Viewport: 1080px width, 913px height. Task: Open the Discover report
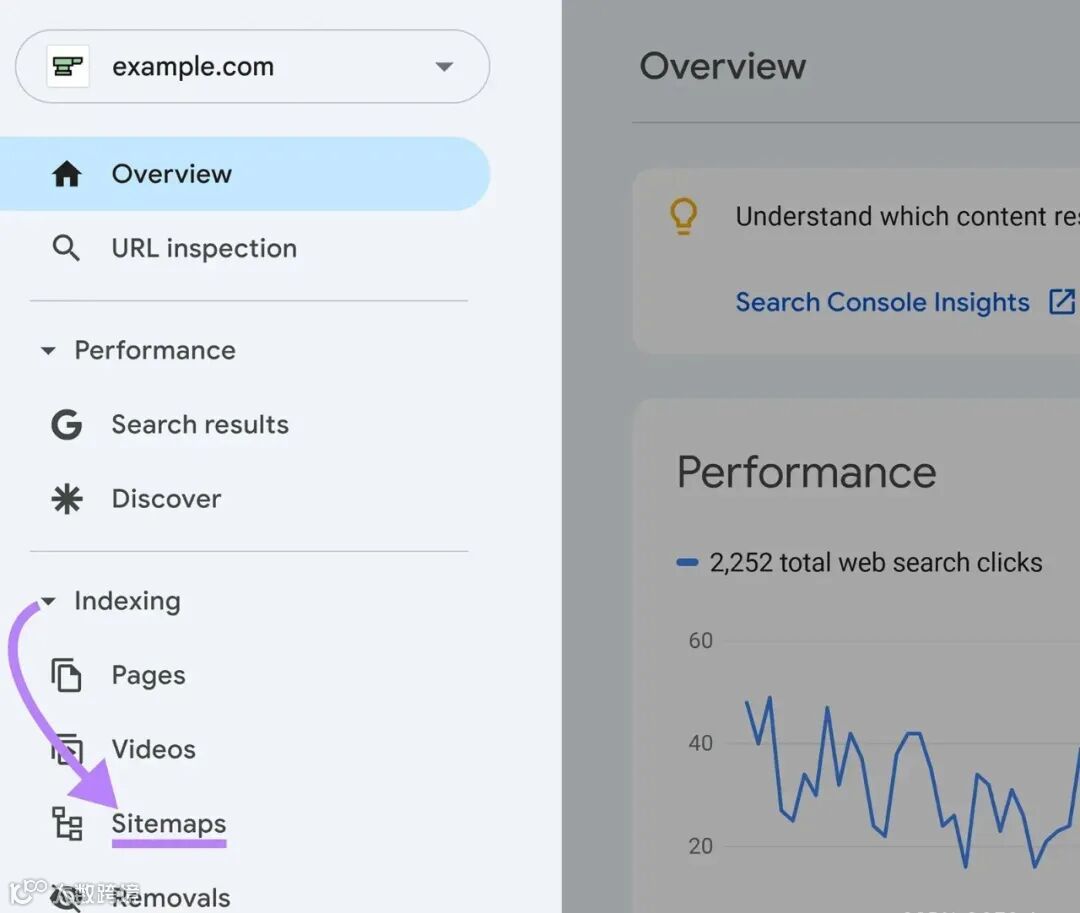click(167, 499)
